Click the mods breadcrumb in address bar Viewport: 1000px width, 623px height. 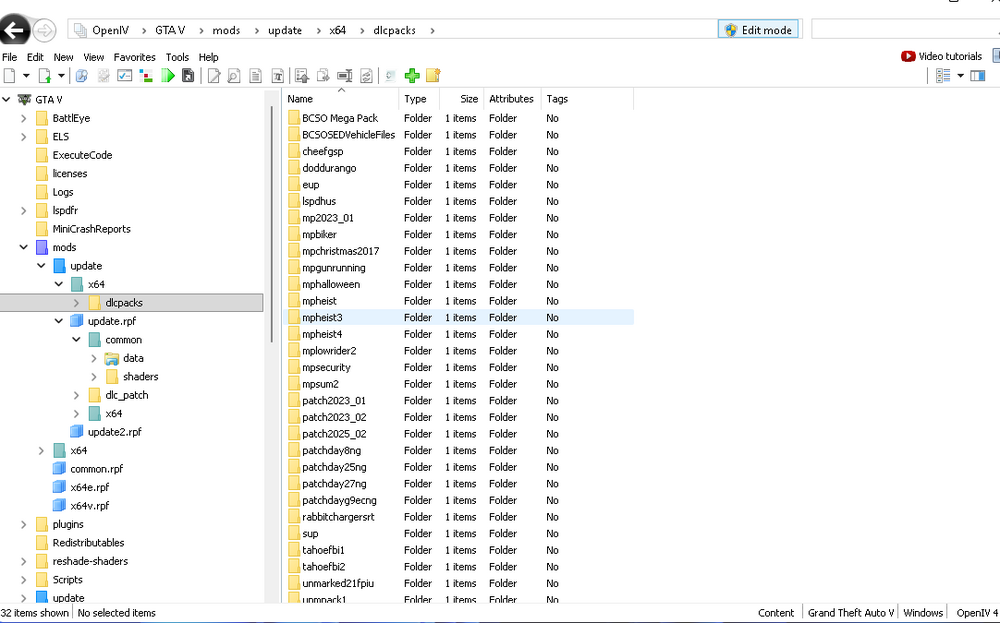(226, 30)
